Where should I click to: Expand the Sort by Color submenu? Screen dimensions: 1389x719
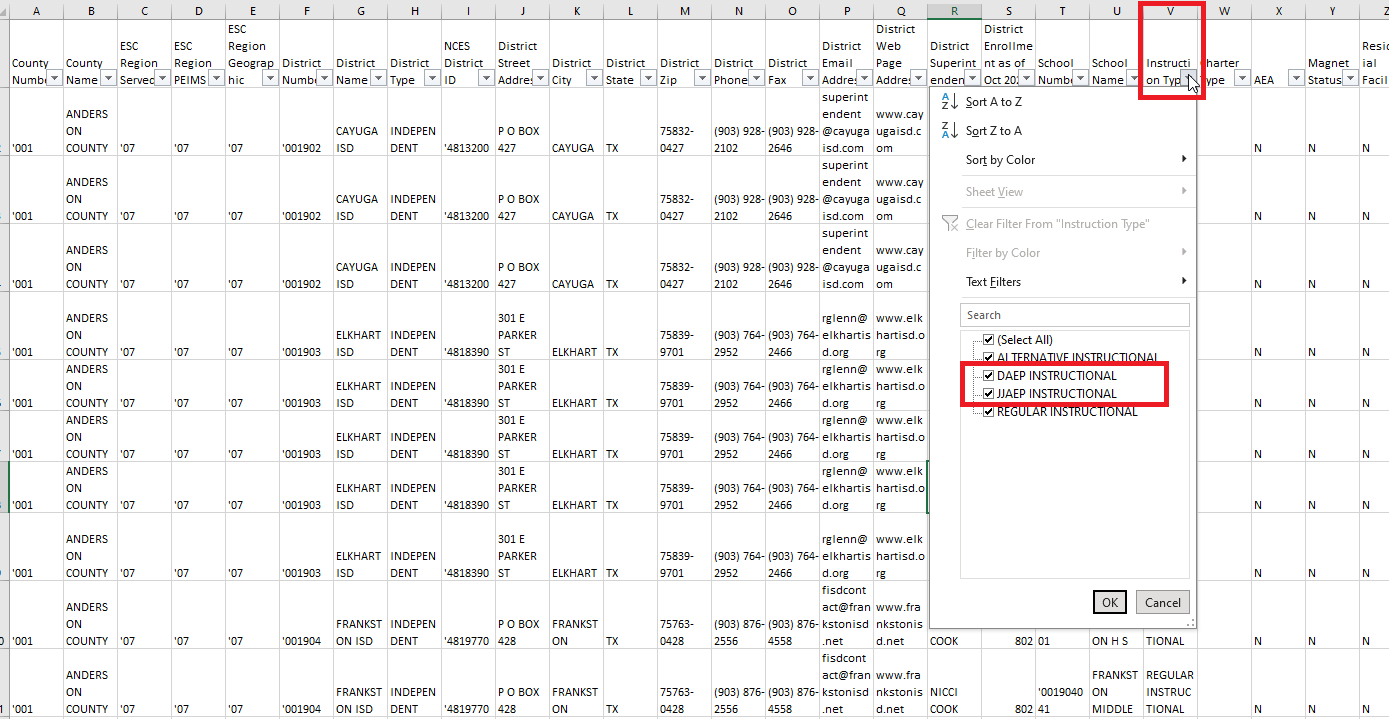(x=1075, y=160)
